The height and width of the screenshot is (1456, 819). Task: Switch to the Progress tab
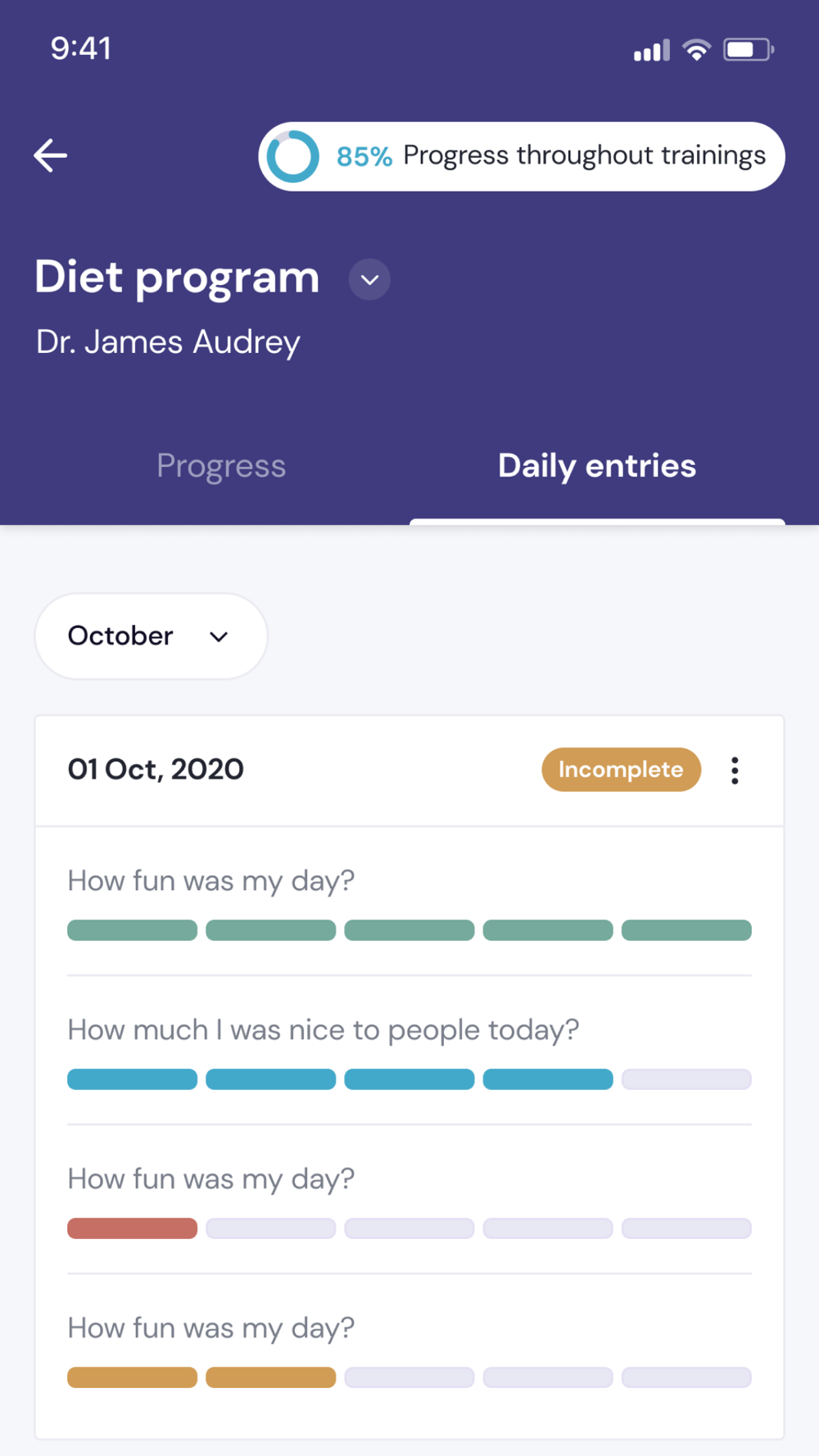point(221,466)
